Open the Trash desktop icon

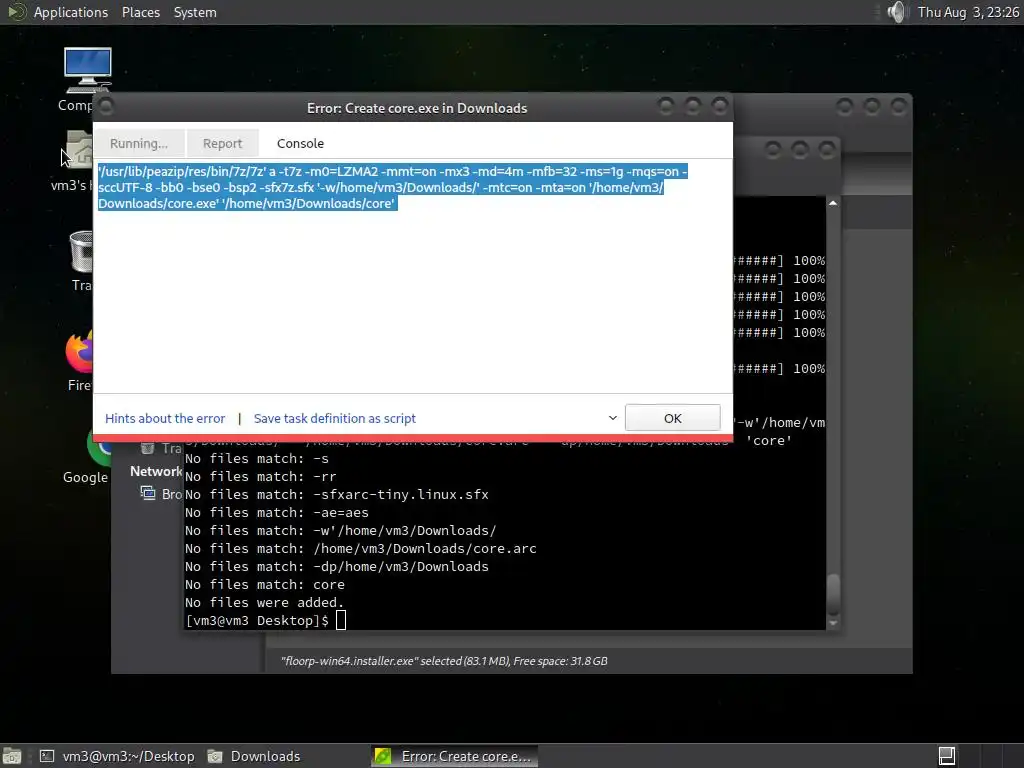(82, 251)
